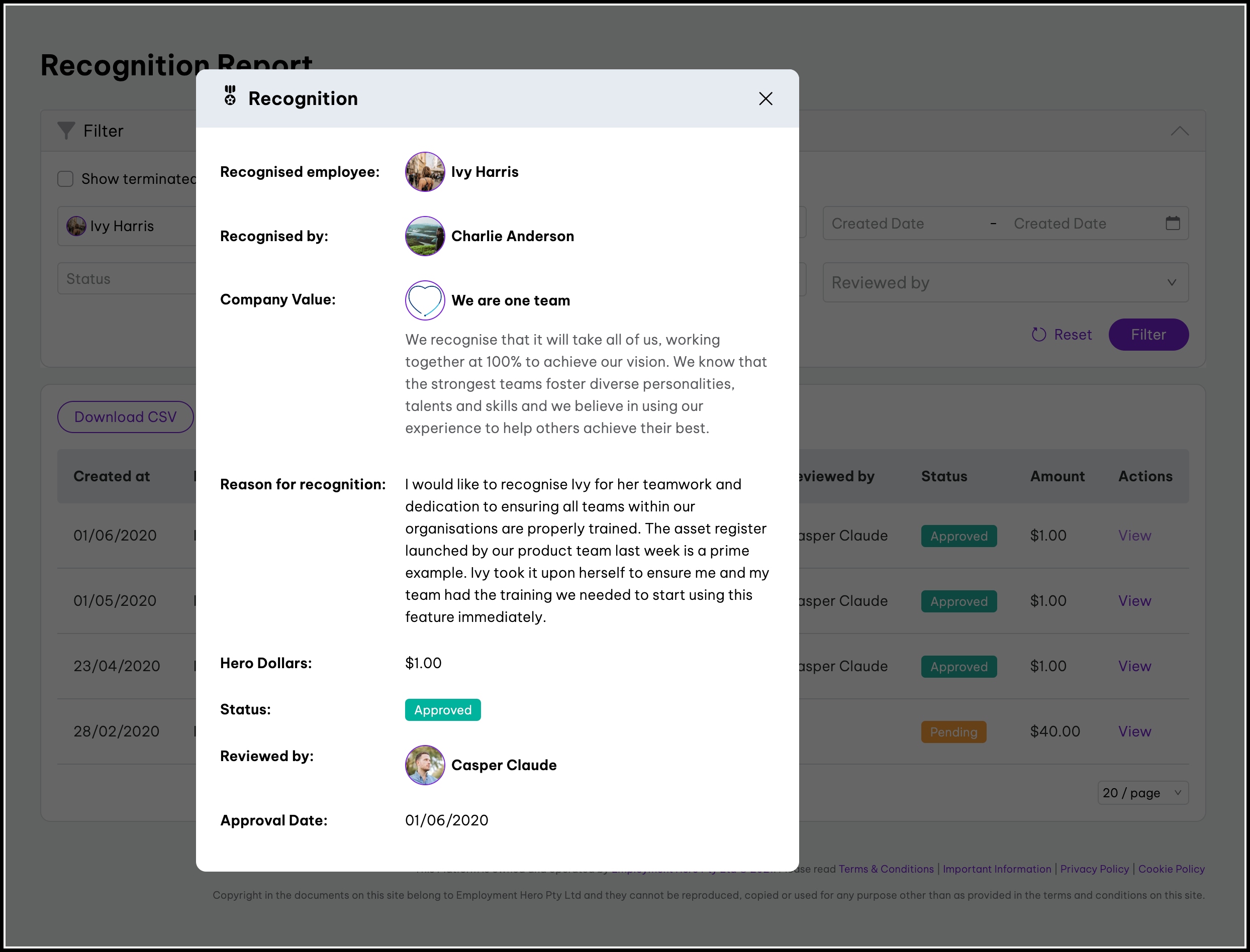This screenshot has width=1250, height=952.
Task: Click the Approved status badge in dialog
Action: click(443, 709)
